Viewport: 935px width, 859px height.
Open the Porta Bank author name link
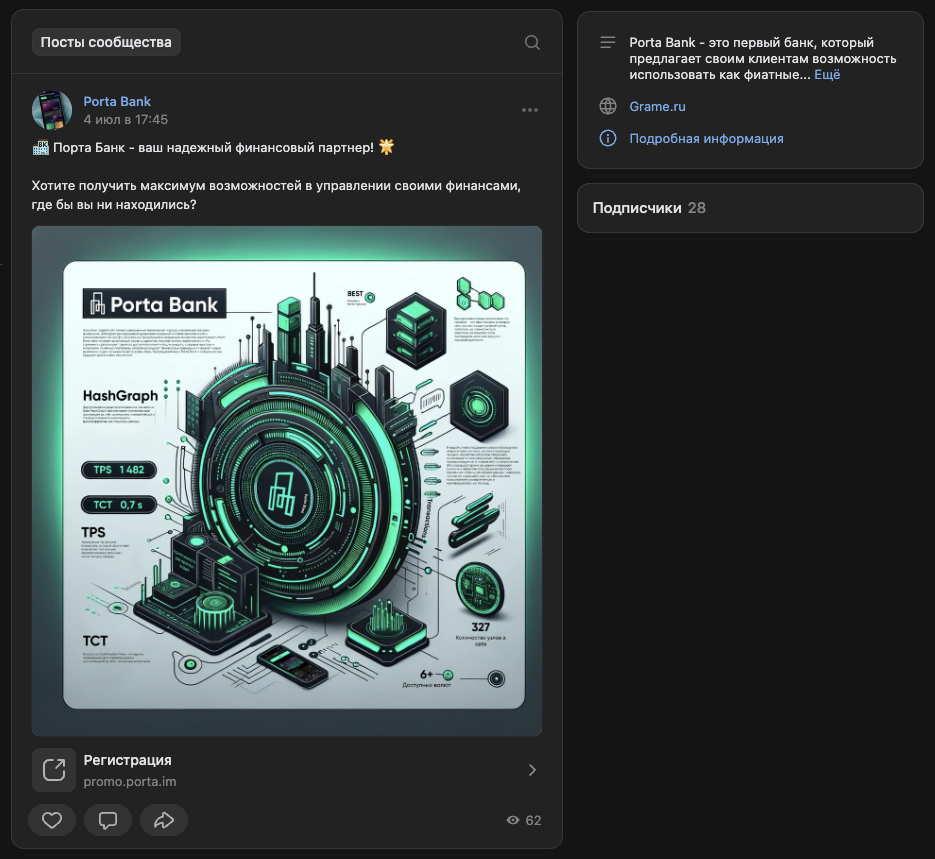pyautogui.click(x=117, y=101)
